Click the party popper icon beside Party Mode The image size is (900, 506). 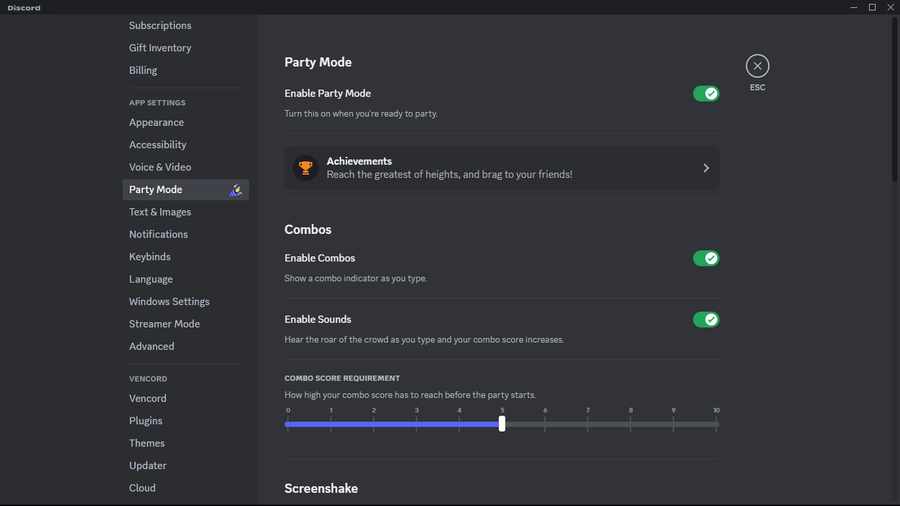(235, 190)
